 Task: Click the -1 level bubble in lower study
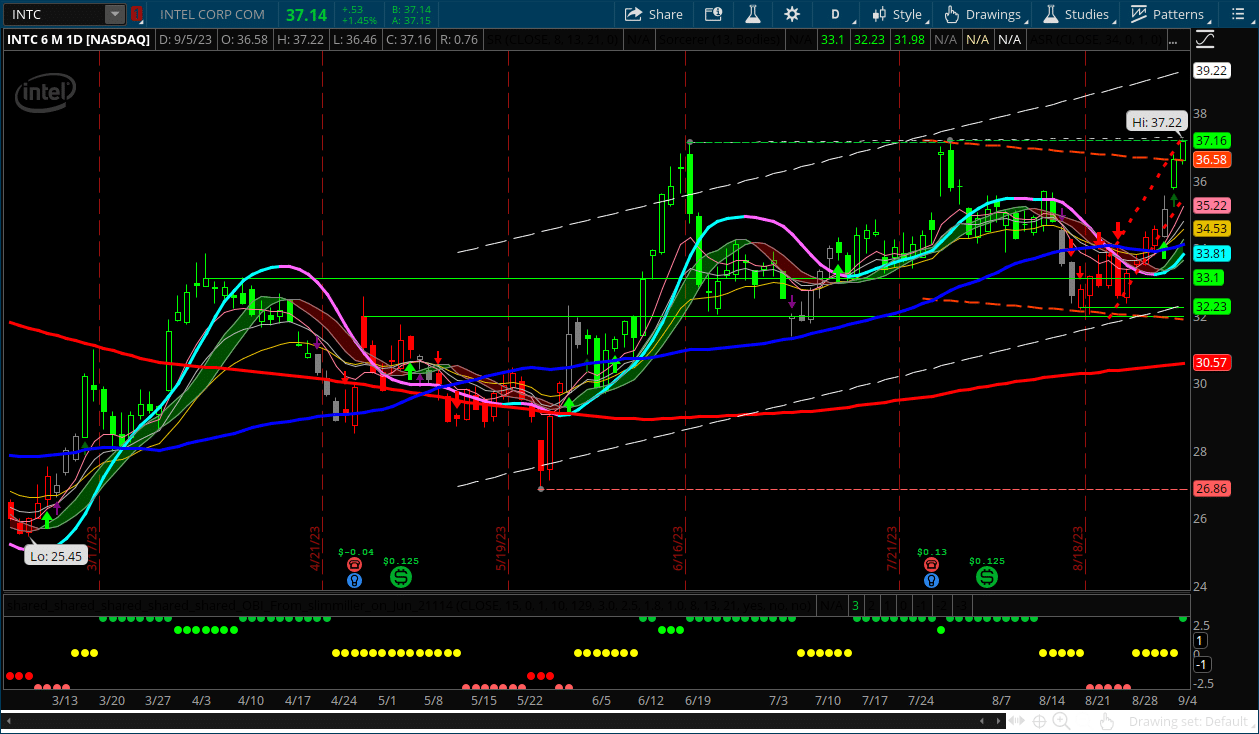pos(1202,665)
